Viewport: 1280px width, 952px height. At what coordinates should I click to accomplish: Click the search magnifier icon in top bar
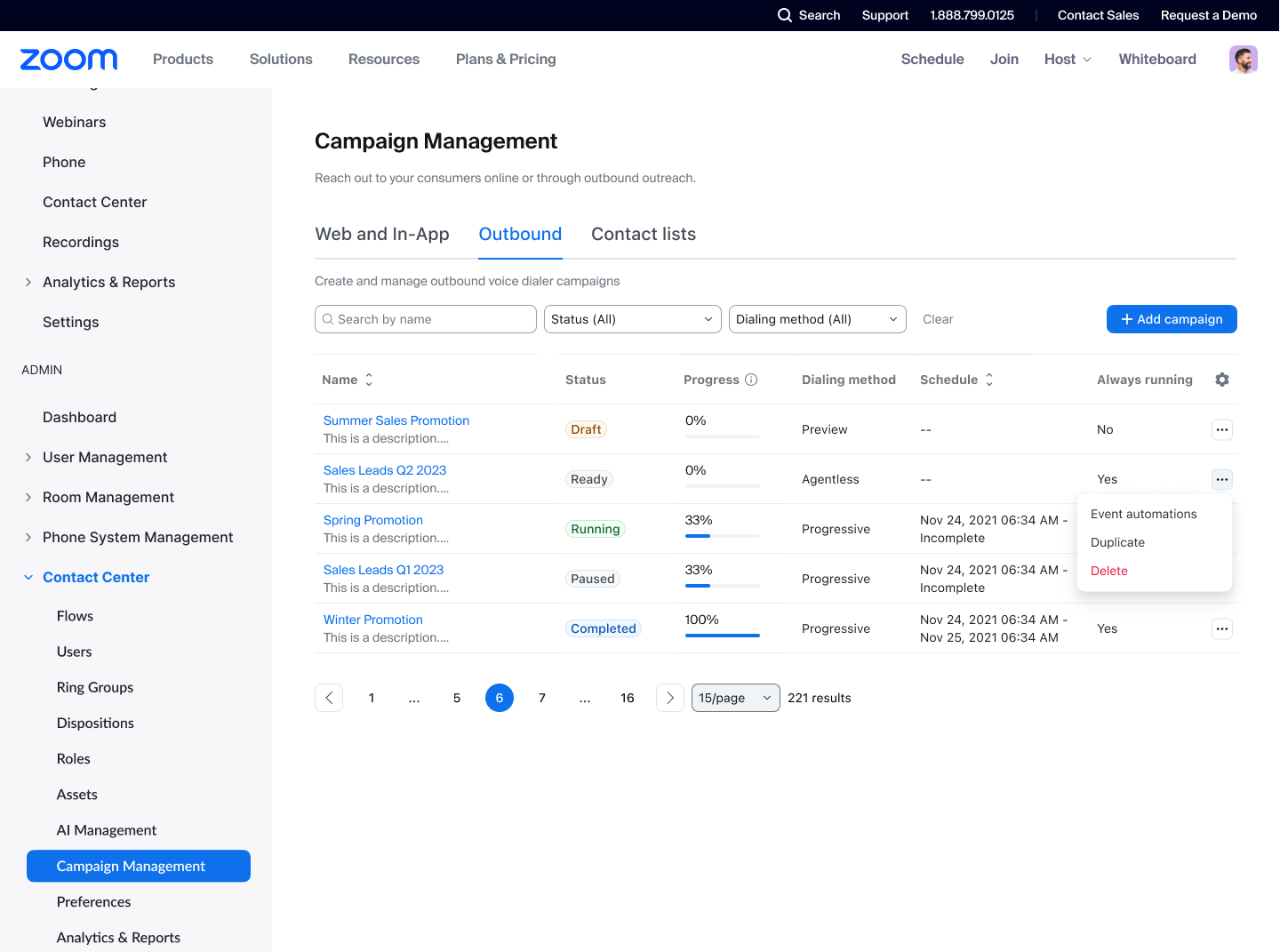pyautogui.click(x=785, y=15)
